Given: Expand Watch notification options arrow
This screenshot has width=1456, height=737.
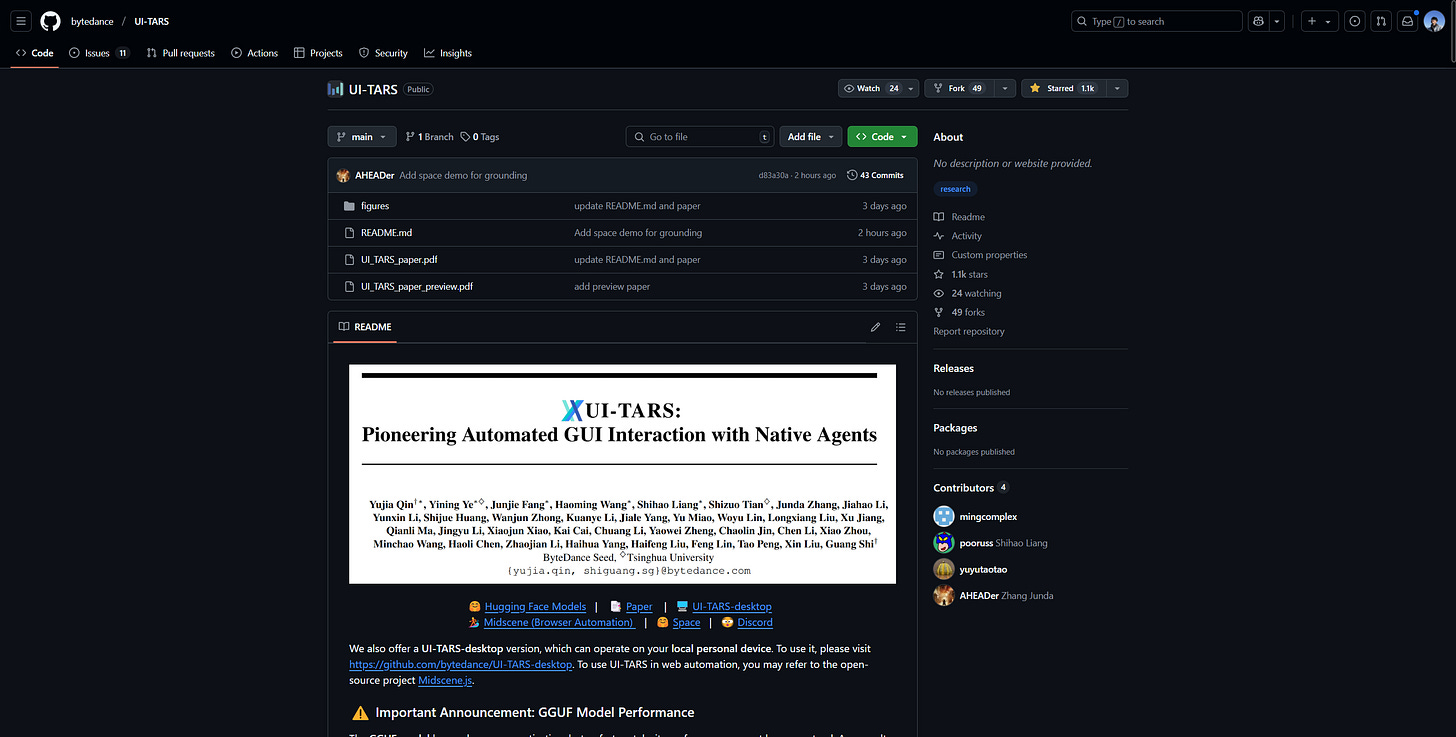Looking at the screenshot, I should (x=911, y=88).
